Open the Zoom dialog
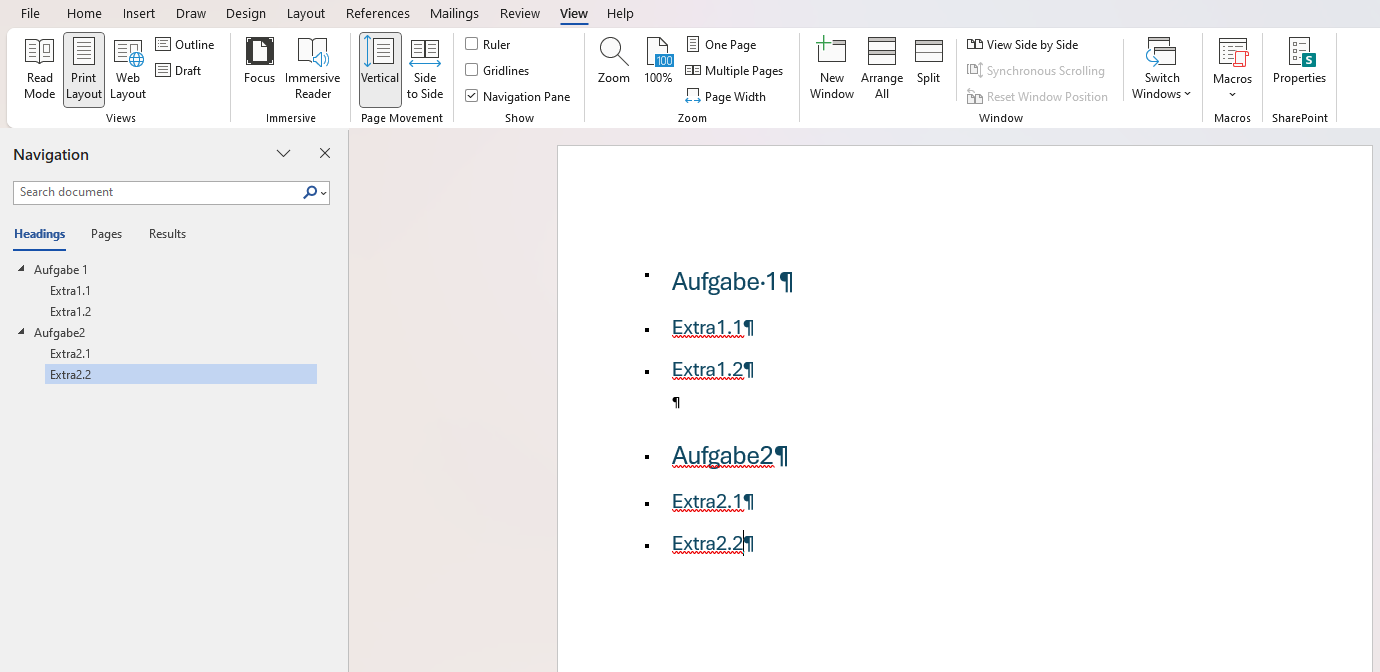 pyautogui.click(x=613, y=62)
